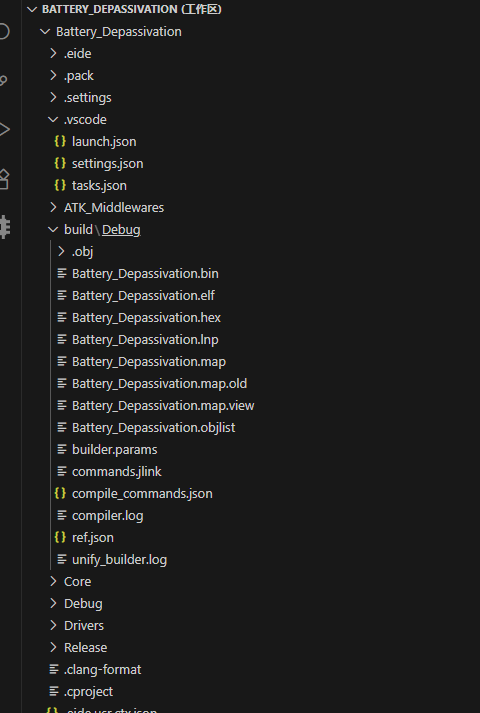Open tasks.json in the .vscode folder
480x713 pixels.
100,186
